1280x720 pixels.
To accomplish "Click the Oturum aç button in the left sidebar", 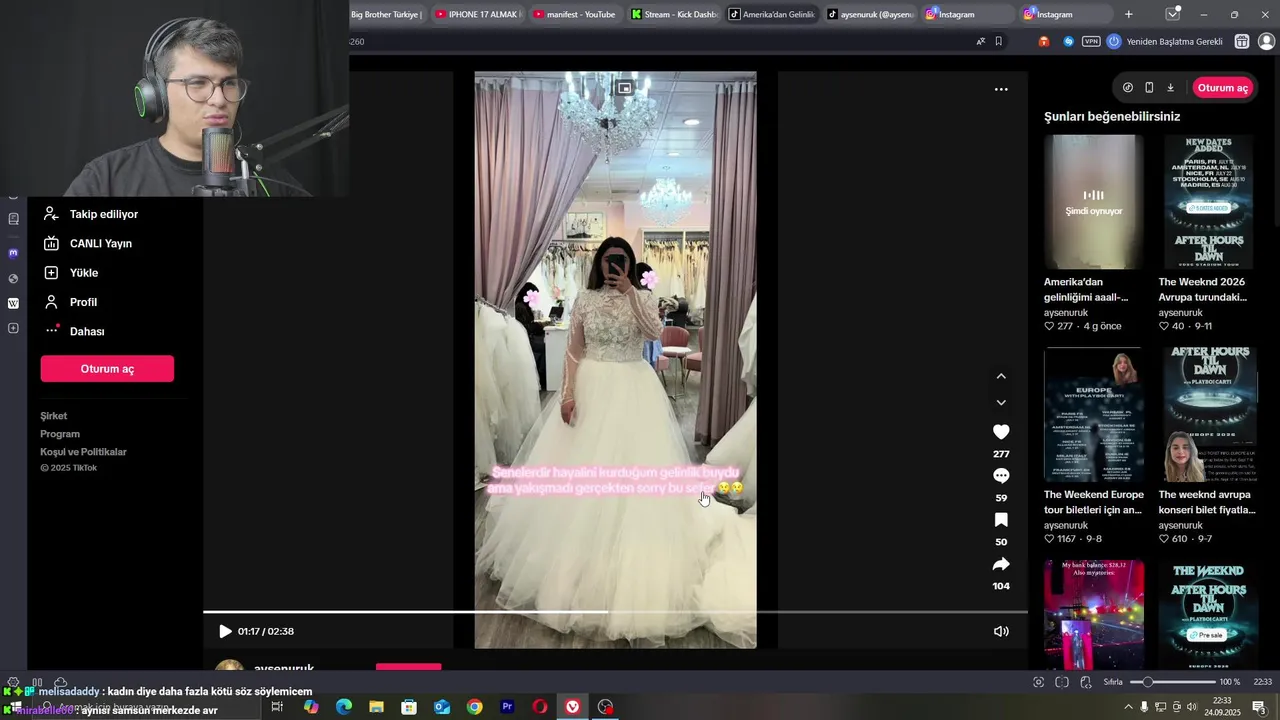I will 107,369.
